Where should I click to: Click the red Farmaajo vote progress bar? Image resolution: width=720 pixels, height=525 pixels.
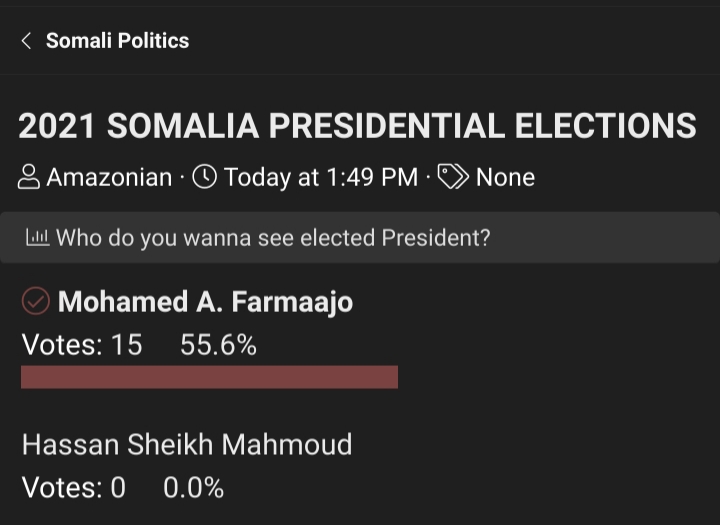209,377
